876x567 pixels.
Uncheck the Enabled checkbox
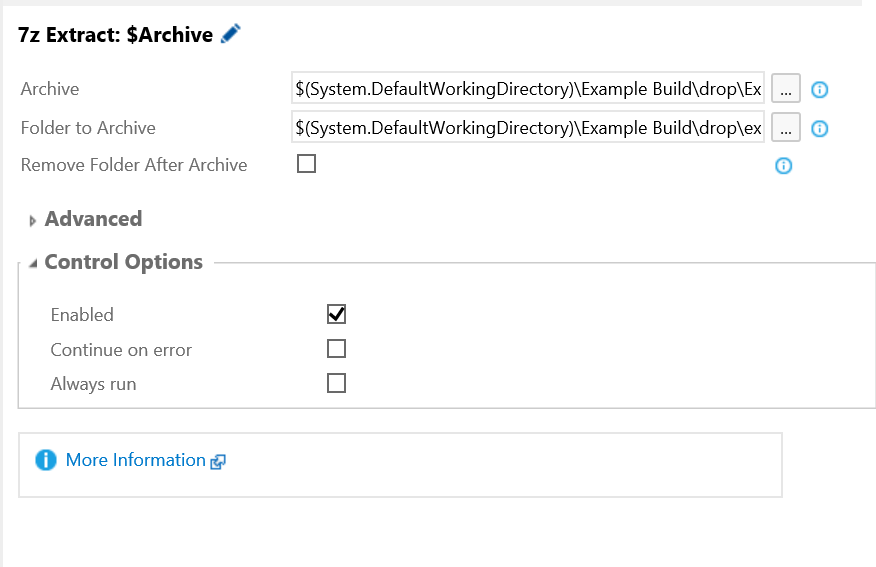[x=336, y=314]
